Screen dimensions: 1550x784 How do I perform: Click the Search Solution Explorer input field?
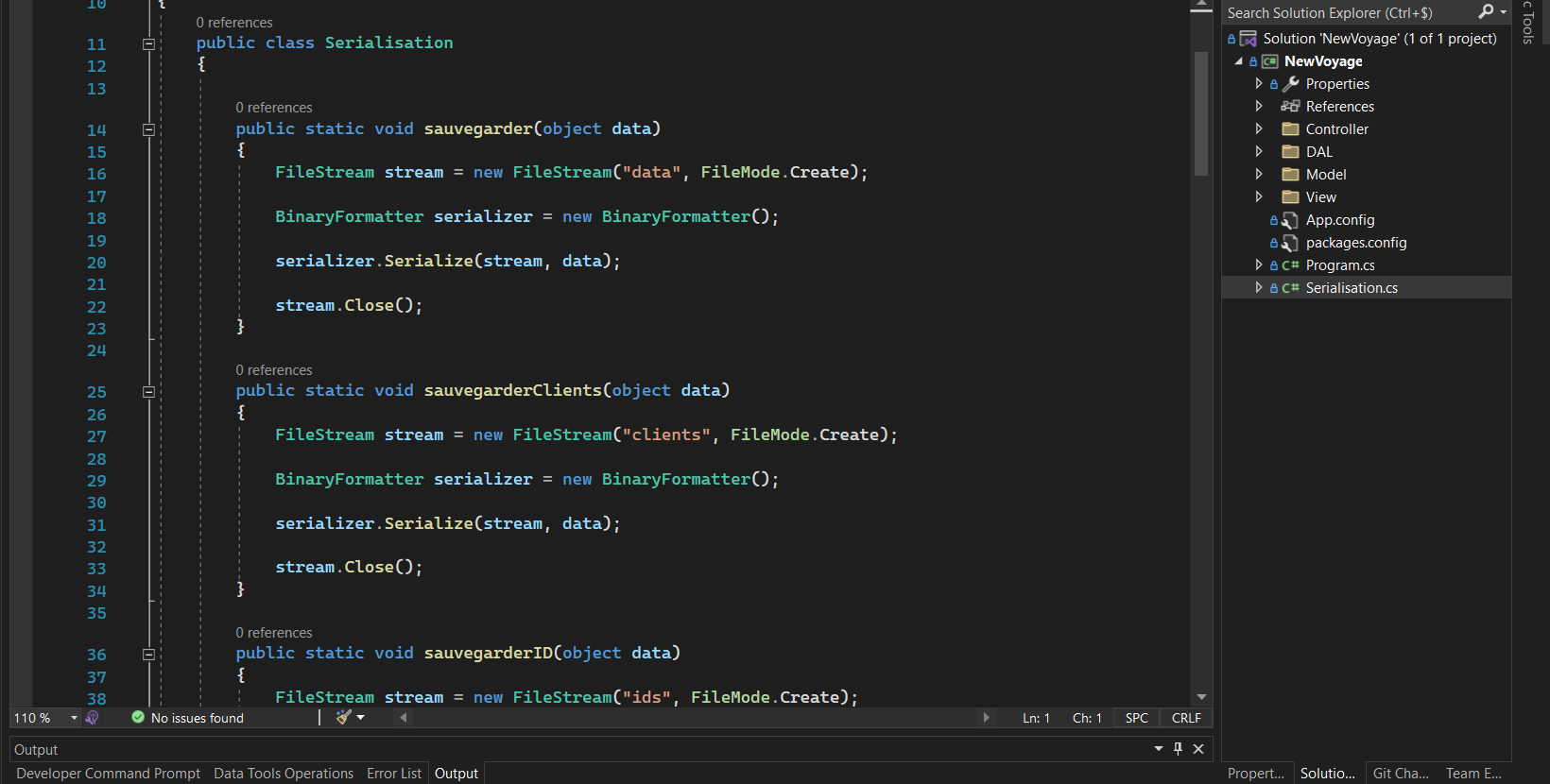[1347, 12]
